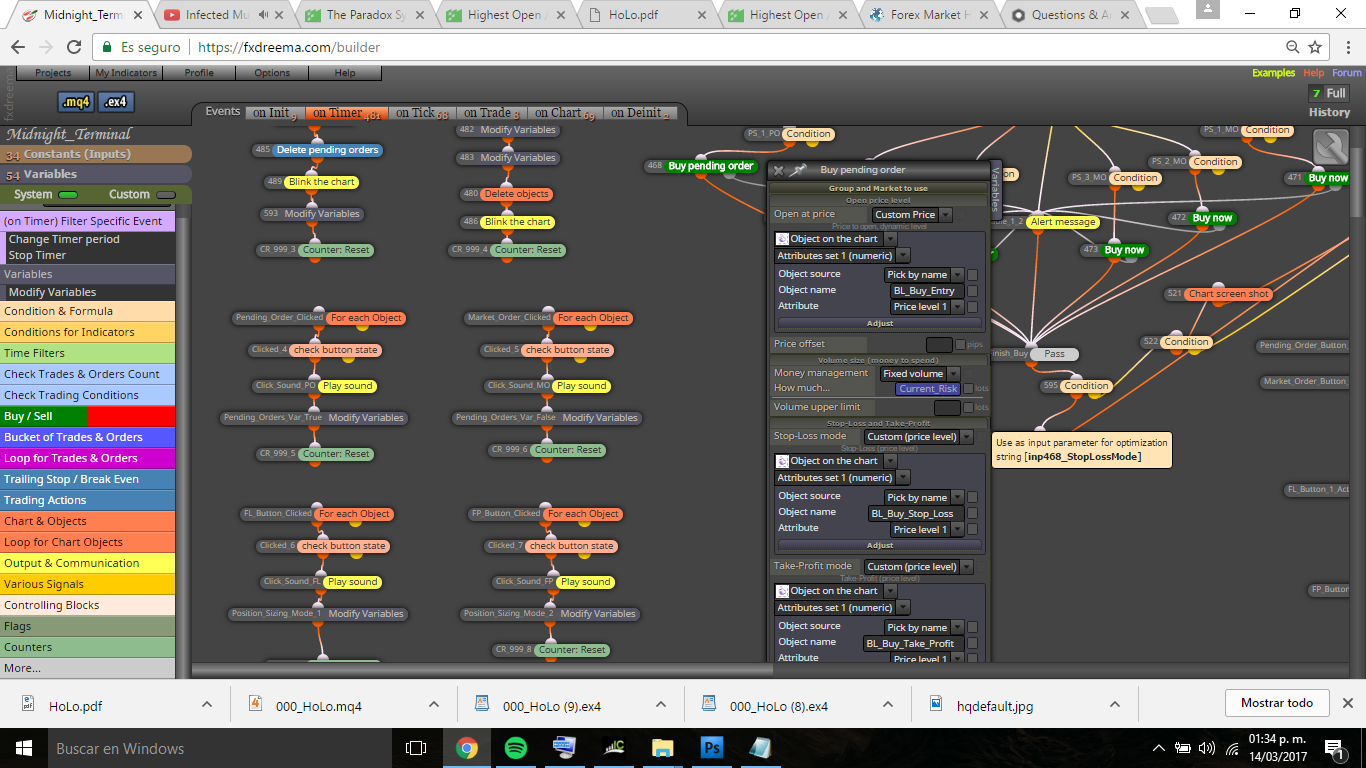Image resolution: width=1366 pixels, height=768 pixels.
Task: Launch Photoshop from the Windows taskbar
Action: coord(712,748)
